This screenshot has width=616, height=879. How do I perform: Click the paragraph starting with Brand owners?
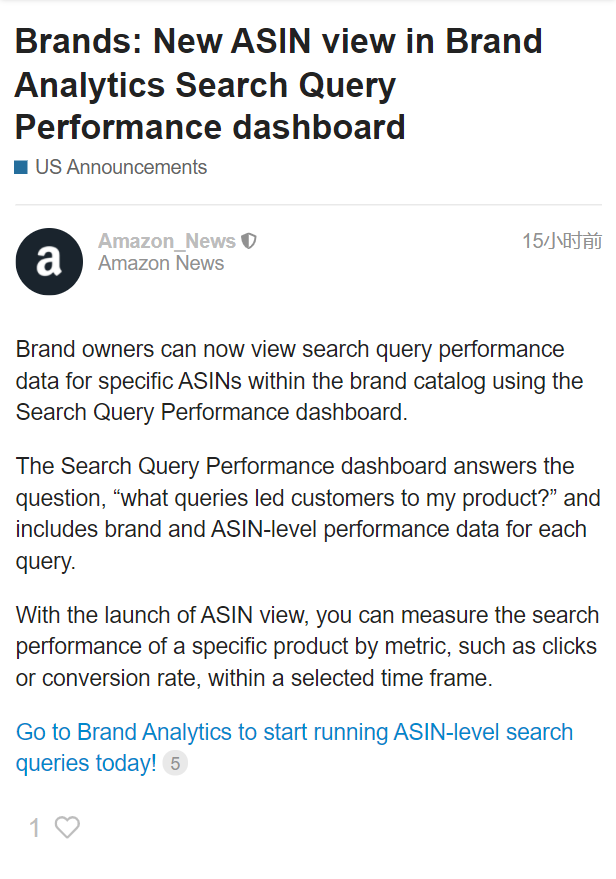(299, 381)
